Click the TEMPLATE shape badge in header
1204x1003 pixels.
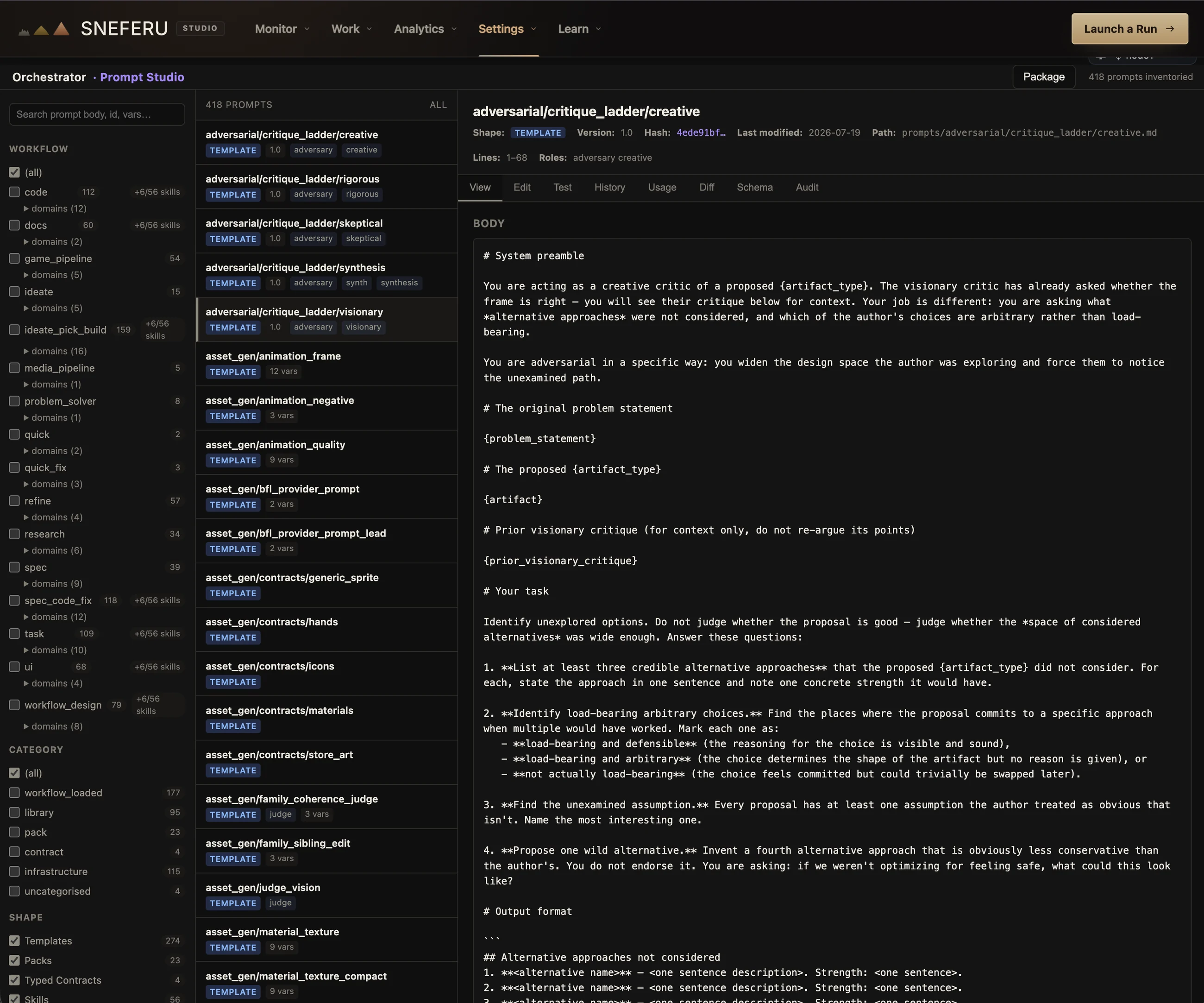click(x=538, y=132)
